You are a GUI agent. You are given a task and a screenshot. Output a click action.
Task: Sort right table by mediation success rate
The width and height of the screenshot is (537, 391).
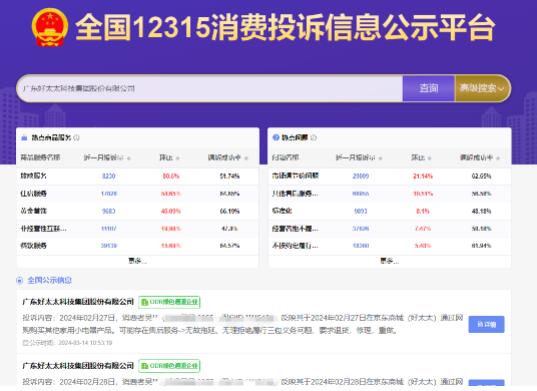tap(479, 157)
